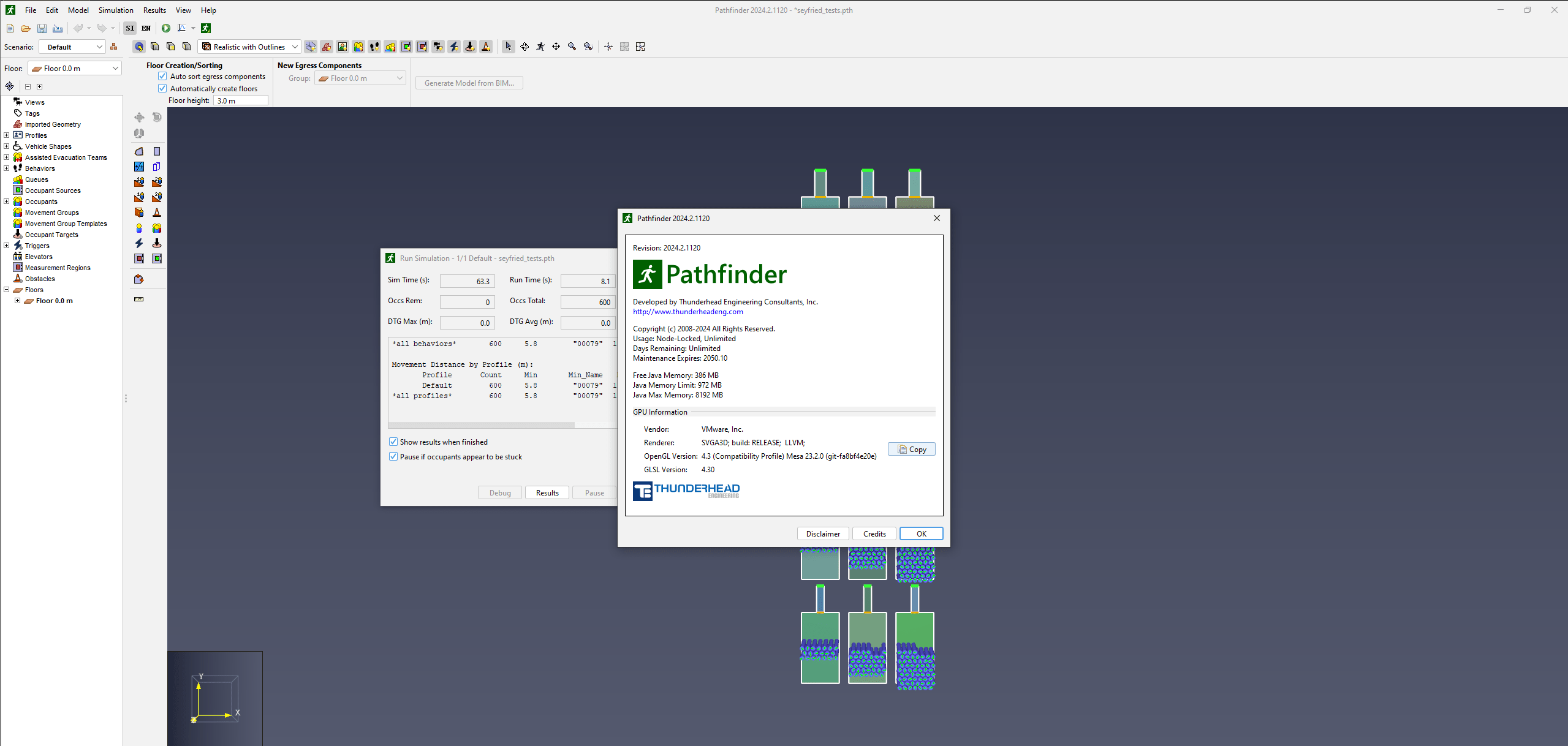Image resolution: width=1568 pixels, height=746 pixels.
Task: Open the Results menu
Action: click(154, 10)
